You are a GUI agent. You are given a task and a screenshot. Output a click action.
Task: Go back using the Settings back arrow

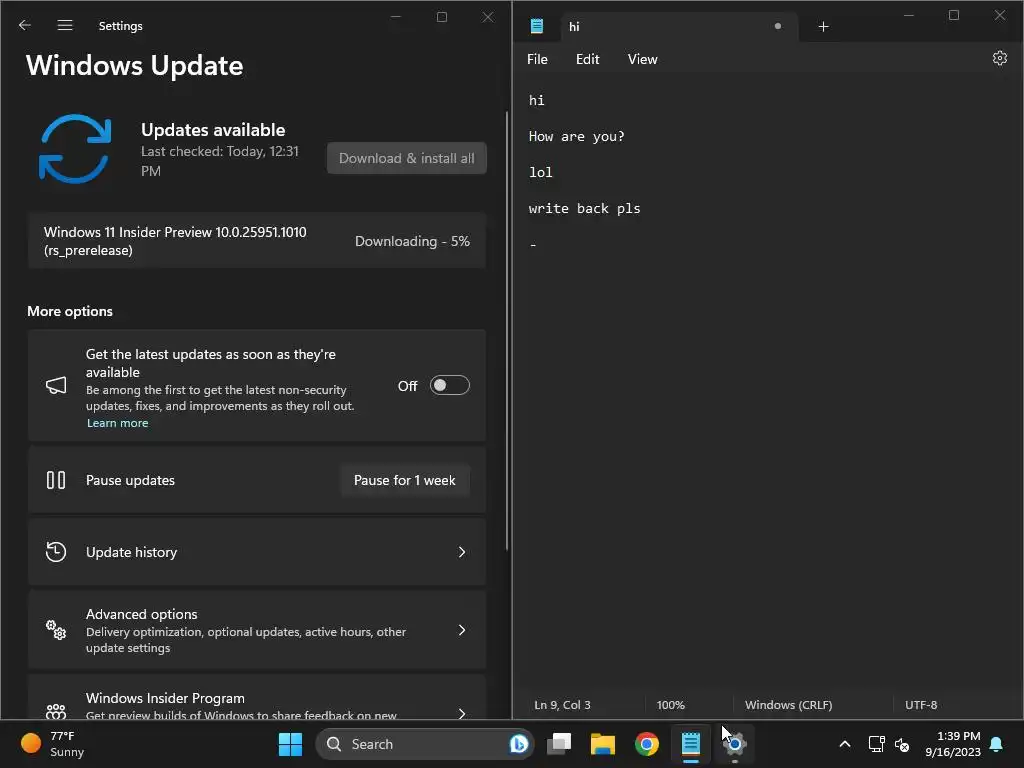(25, 25)
